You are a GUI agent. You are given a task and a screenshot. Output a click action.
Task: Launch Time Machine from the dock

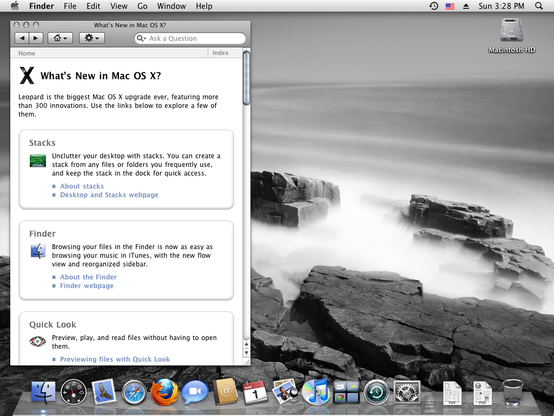click(377, 392)
